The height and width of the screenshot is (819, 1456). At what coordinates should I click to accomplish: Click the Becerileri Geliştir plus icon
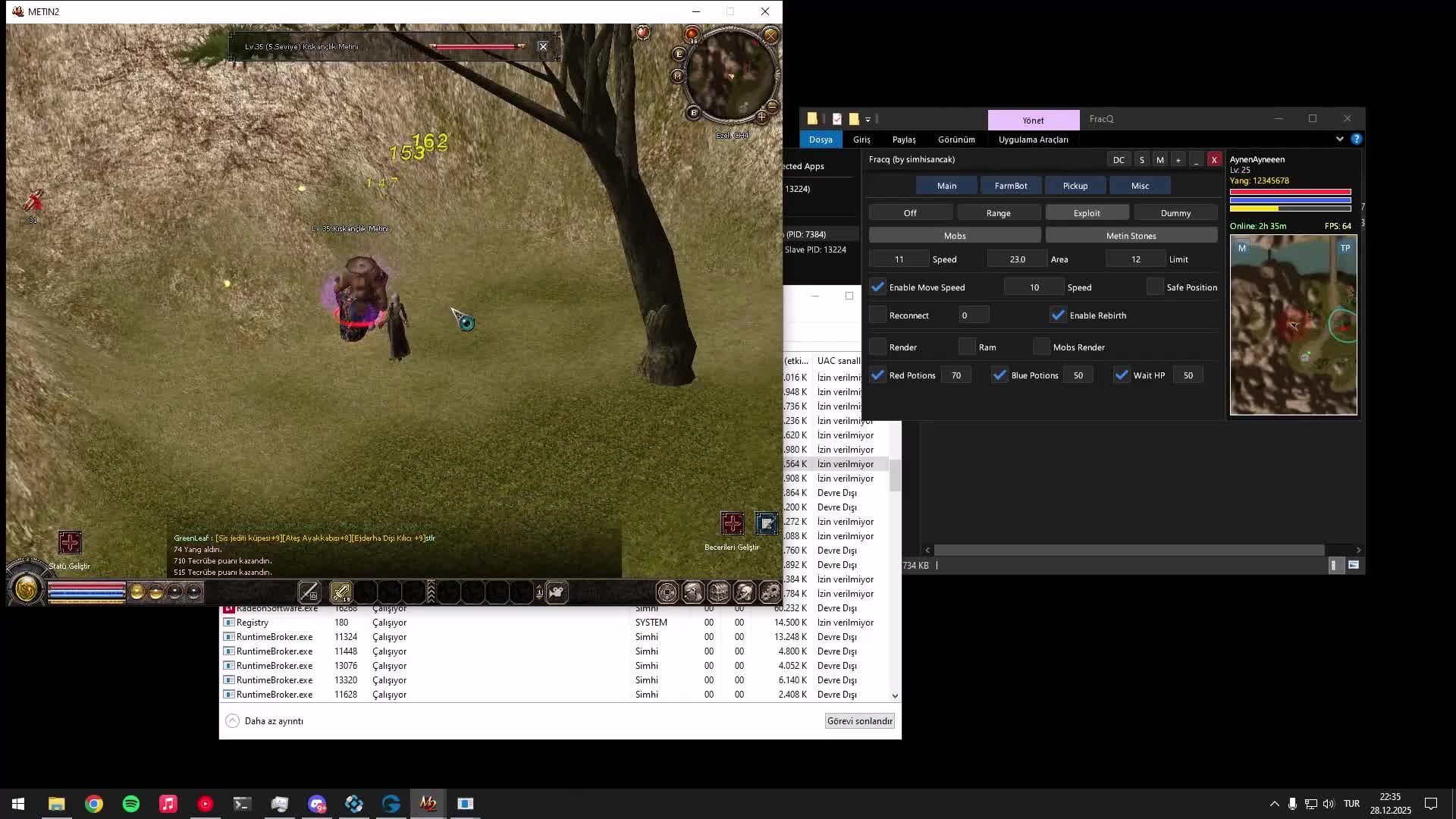732,523
